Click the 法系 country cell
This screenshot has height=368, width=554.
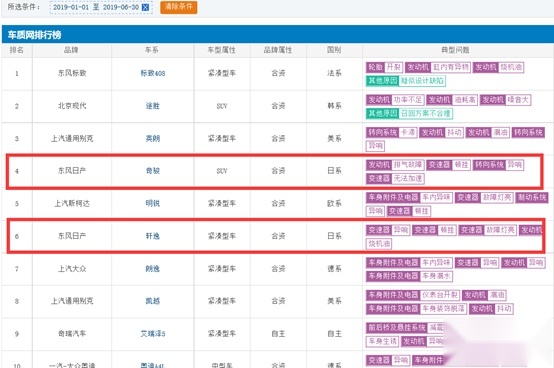point(334,73)
